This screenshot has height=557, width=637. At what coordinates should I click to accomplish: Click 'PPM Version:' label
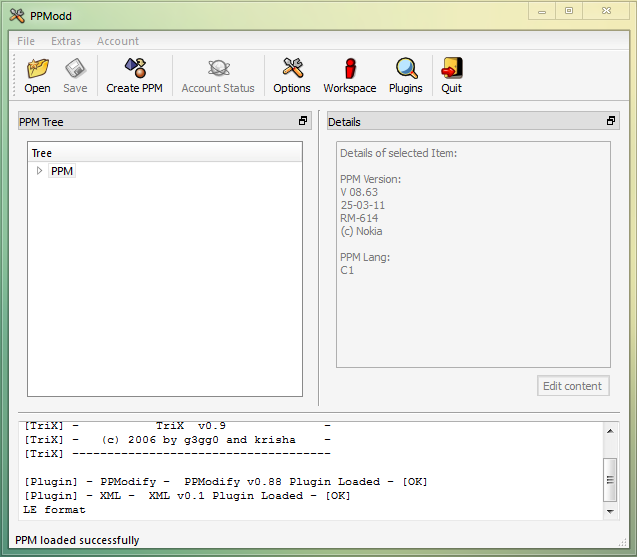pos(370,179)
